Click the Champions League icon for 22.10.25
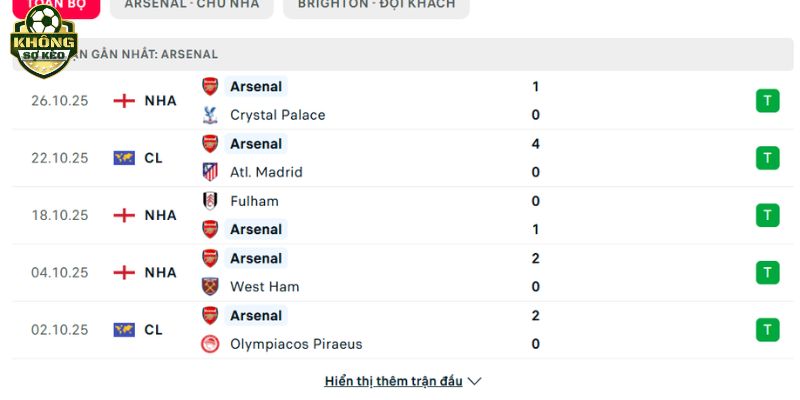Screen dimensions: 800x400 (124, 158)
